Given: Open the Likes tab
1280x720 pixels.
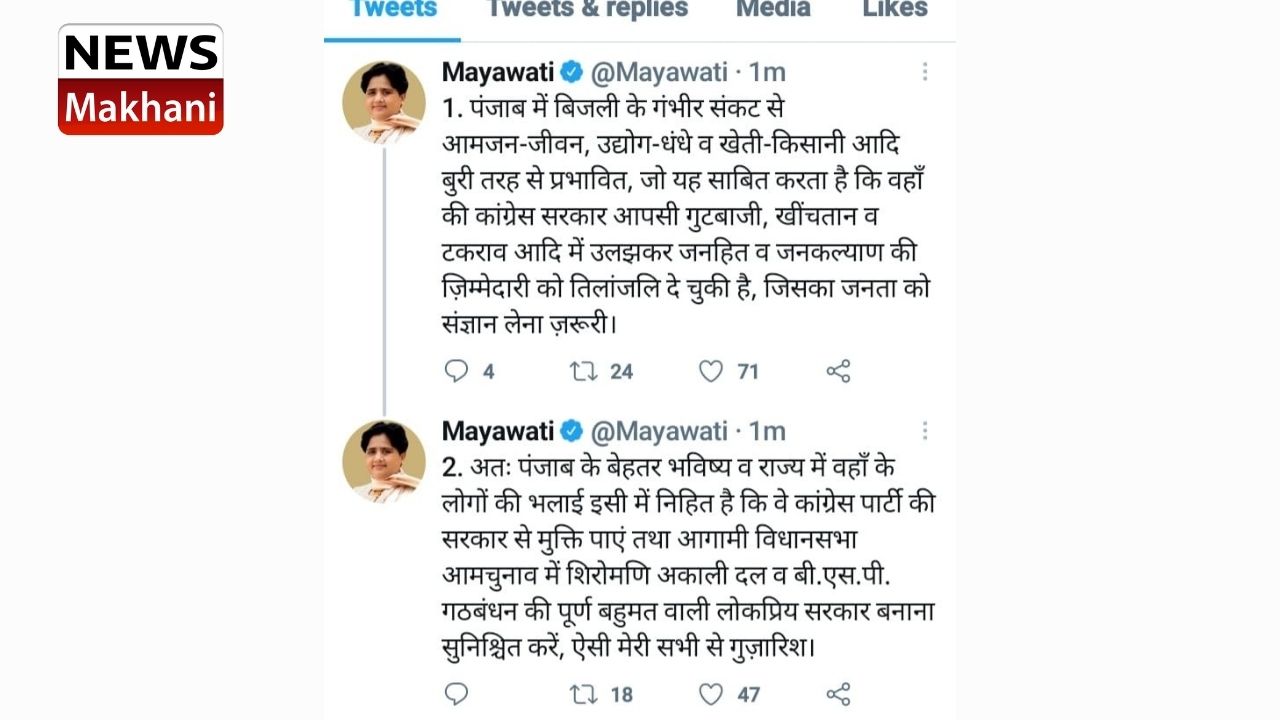Looking at the screenshot, I should (895, 10).
